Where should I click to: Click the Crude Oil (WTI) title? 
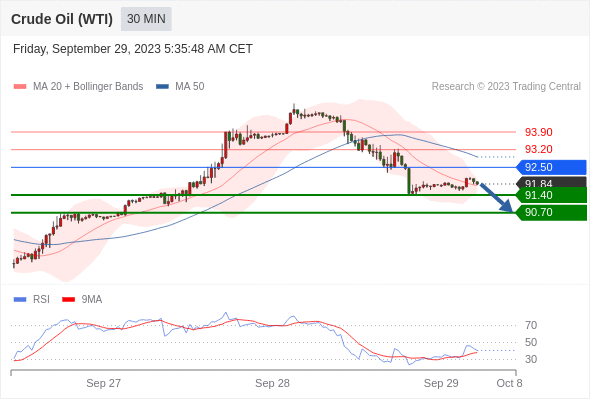point(62,19)
